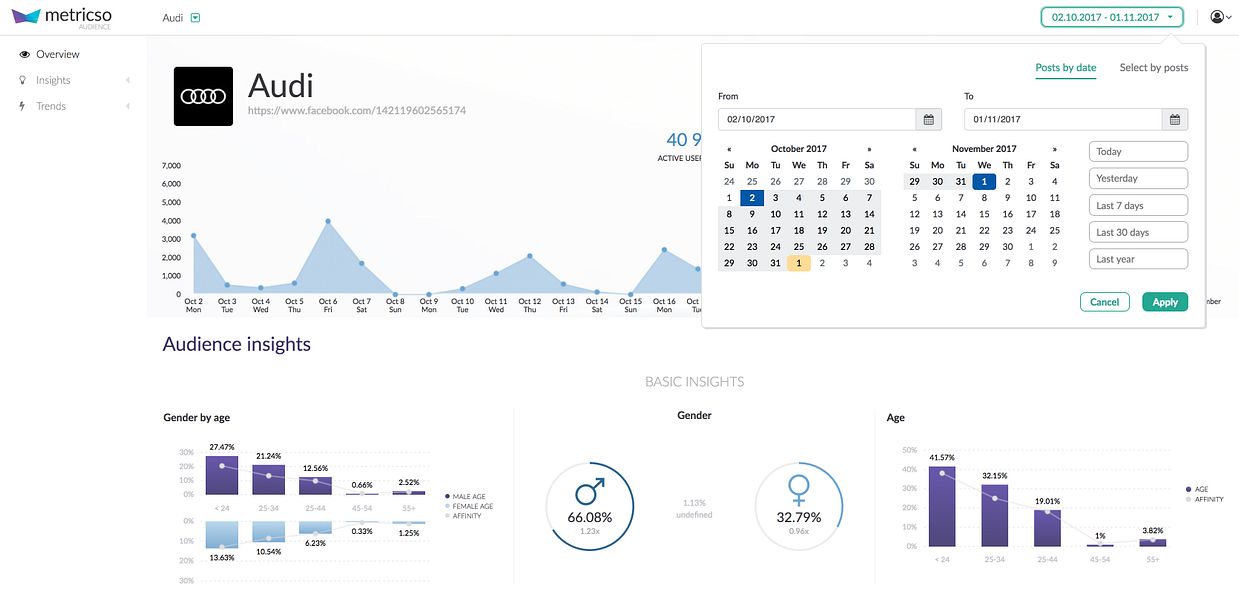
Task: Switch to Posts by date tab
Action: (1066, 68)
